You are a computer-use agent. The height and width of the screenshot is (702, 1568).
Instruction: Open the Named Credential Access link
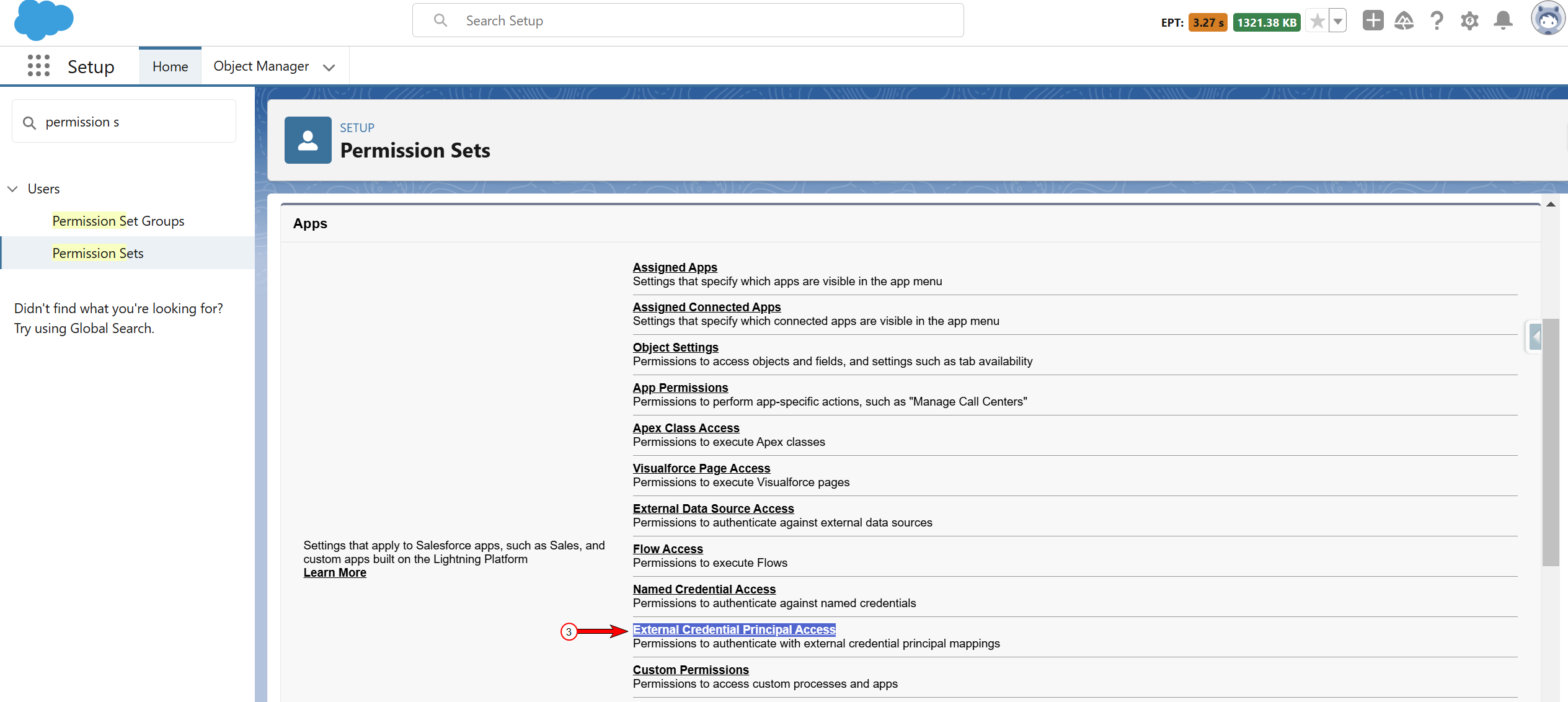pyautogui.click(x=704, y=589)
